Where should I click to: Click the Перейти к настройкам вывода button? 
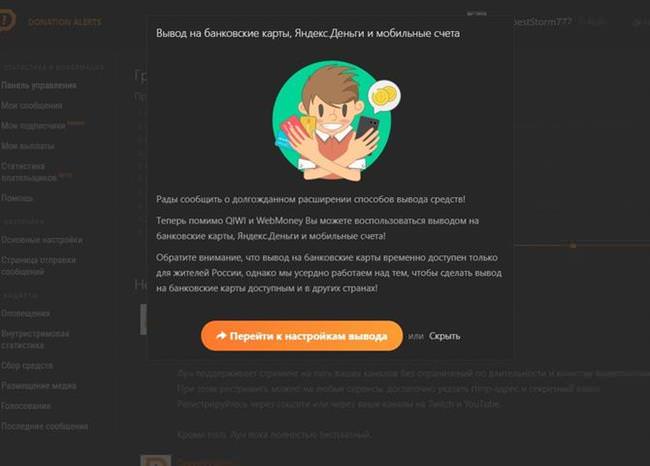coord(302,336)
